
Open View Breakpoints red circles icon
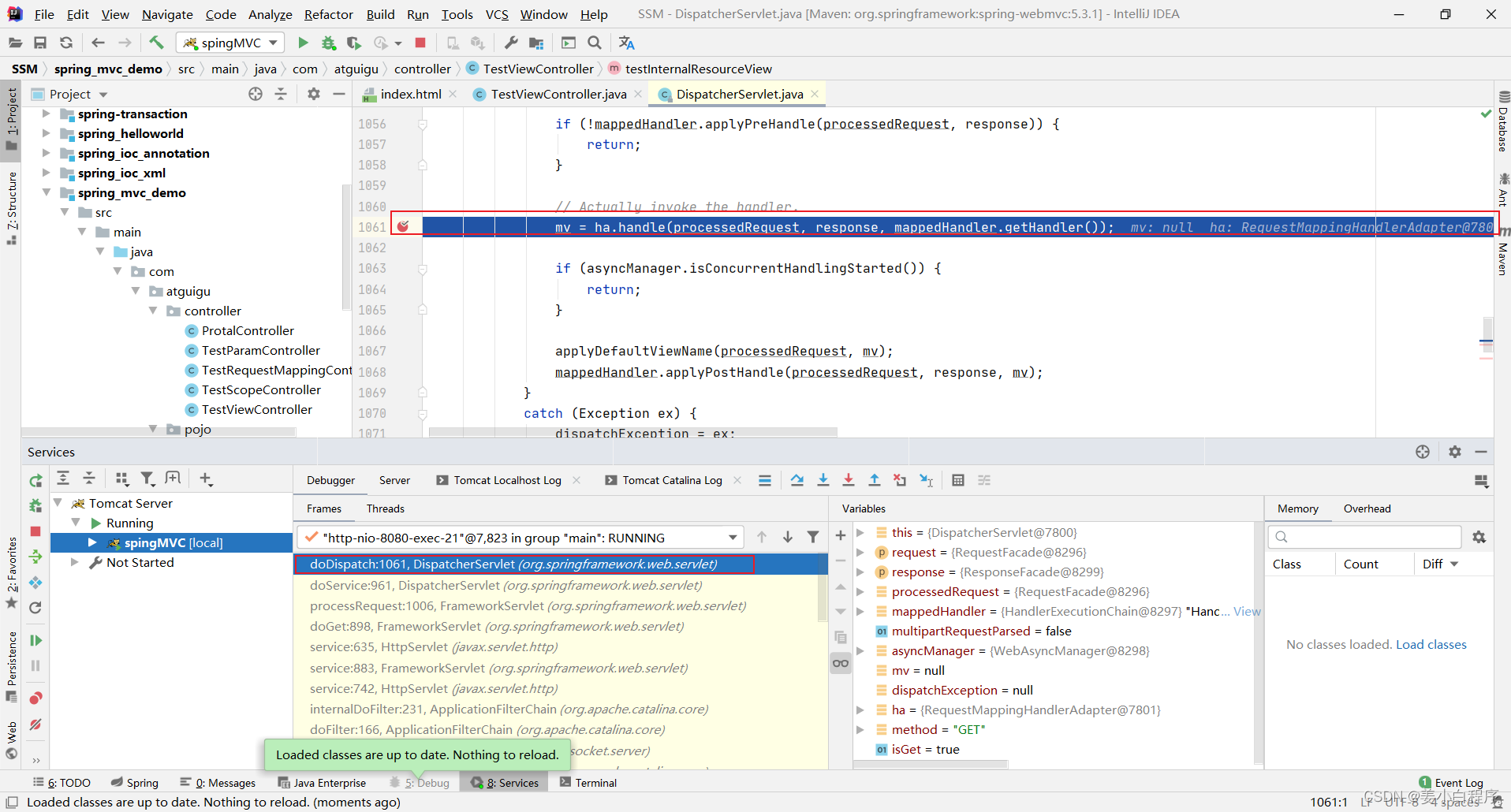(35, 698)
